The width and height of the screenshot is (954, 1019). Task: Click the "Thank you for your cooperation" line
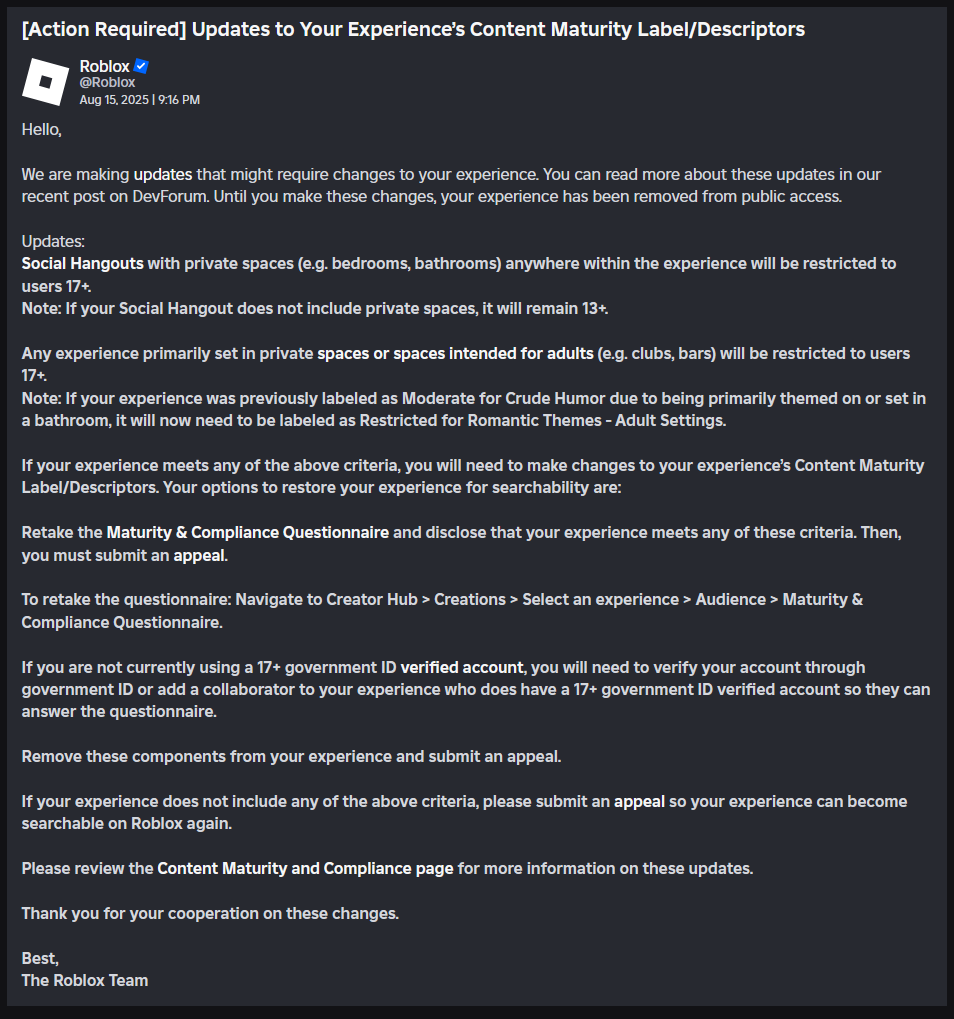click(210, 913)
